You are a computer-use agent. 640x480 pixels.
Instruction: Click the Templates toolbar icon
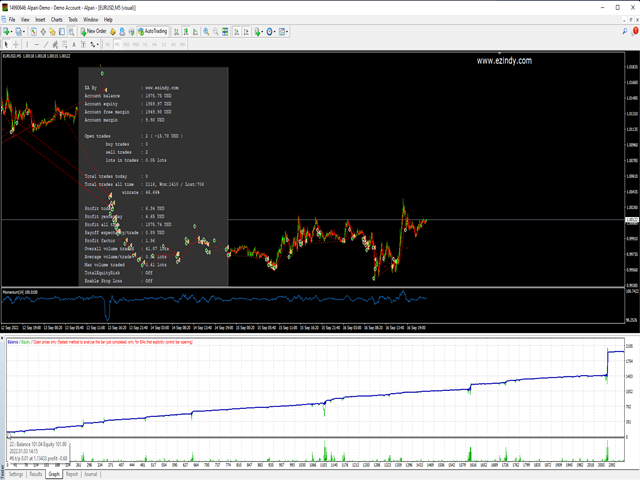click(282, 31)
